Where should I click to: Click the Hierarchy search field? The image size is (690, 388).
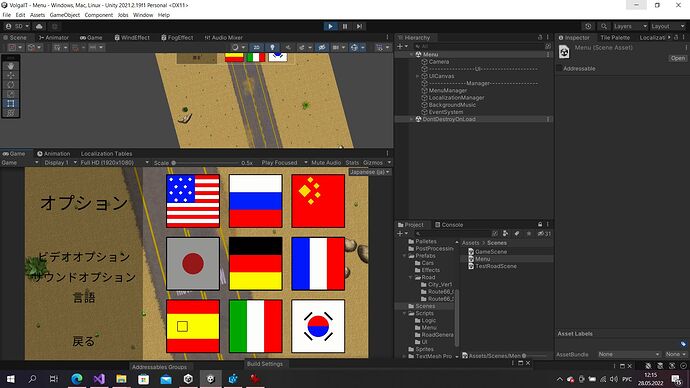pos(479,46)
